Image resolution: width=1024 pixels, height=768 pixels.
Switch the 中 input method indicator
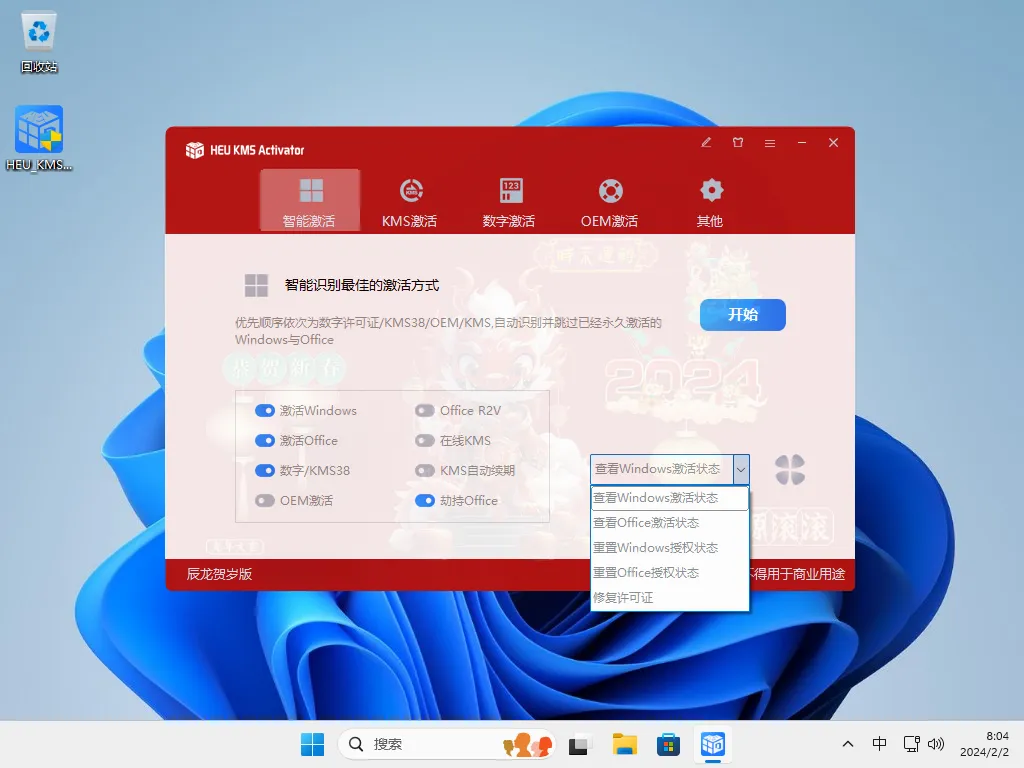880,744
